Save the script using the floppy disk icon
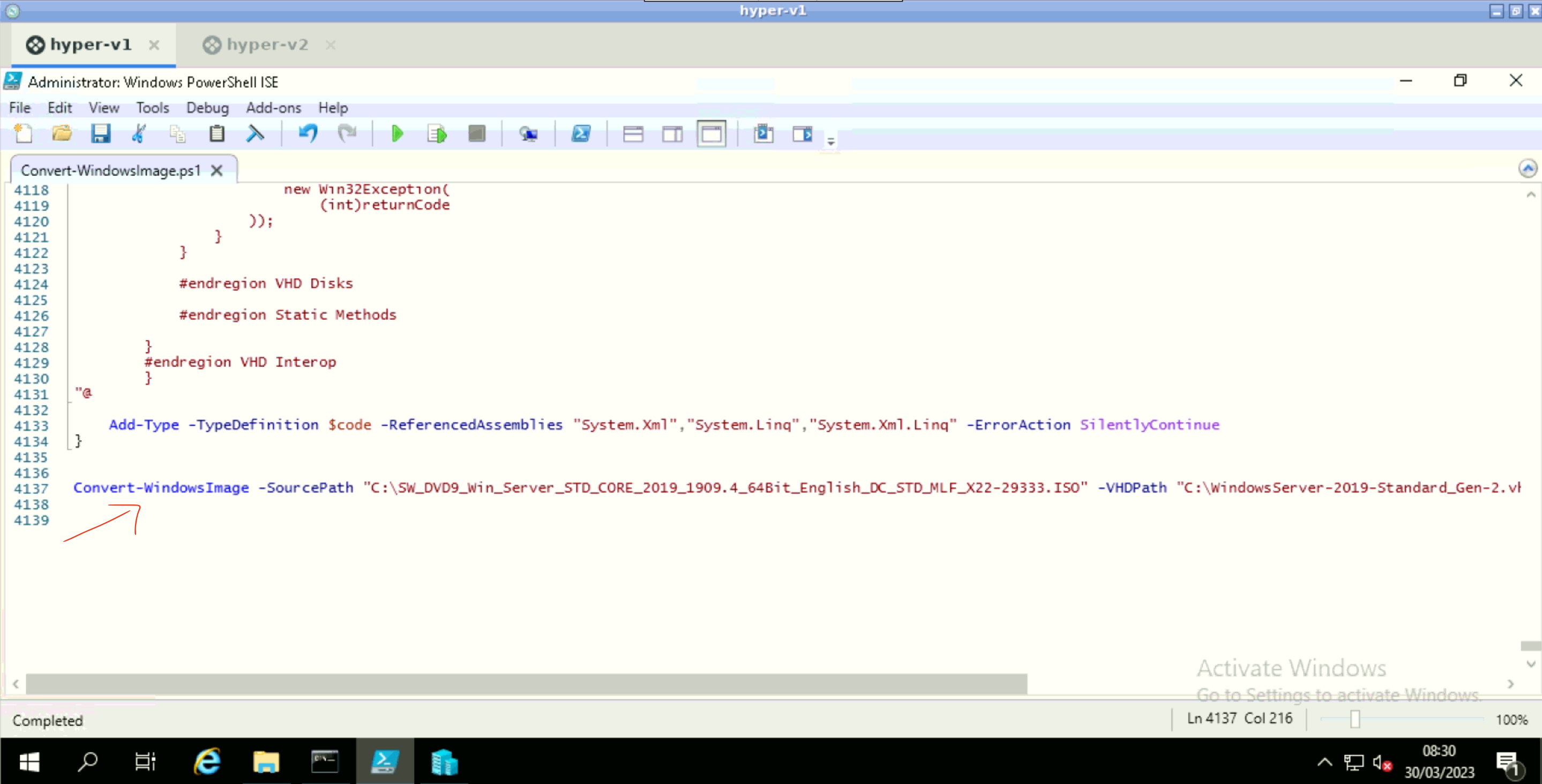Viewport: 1542px width, 784px height. (x=101, y=133)
